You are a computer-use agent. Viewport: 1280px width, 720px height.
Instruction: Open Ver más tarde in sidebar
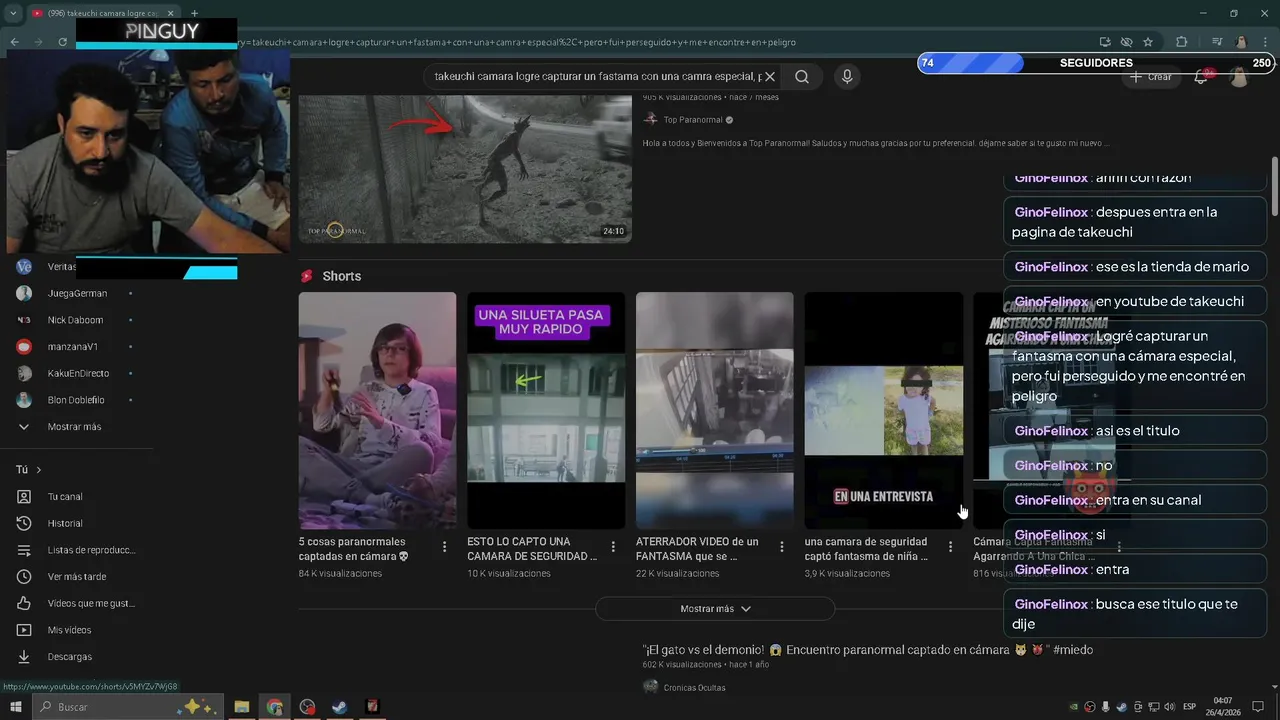tap(76, 577)
